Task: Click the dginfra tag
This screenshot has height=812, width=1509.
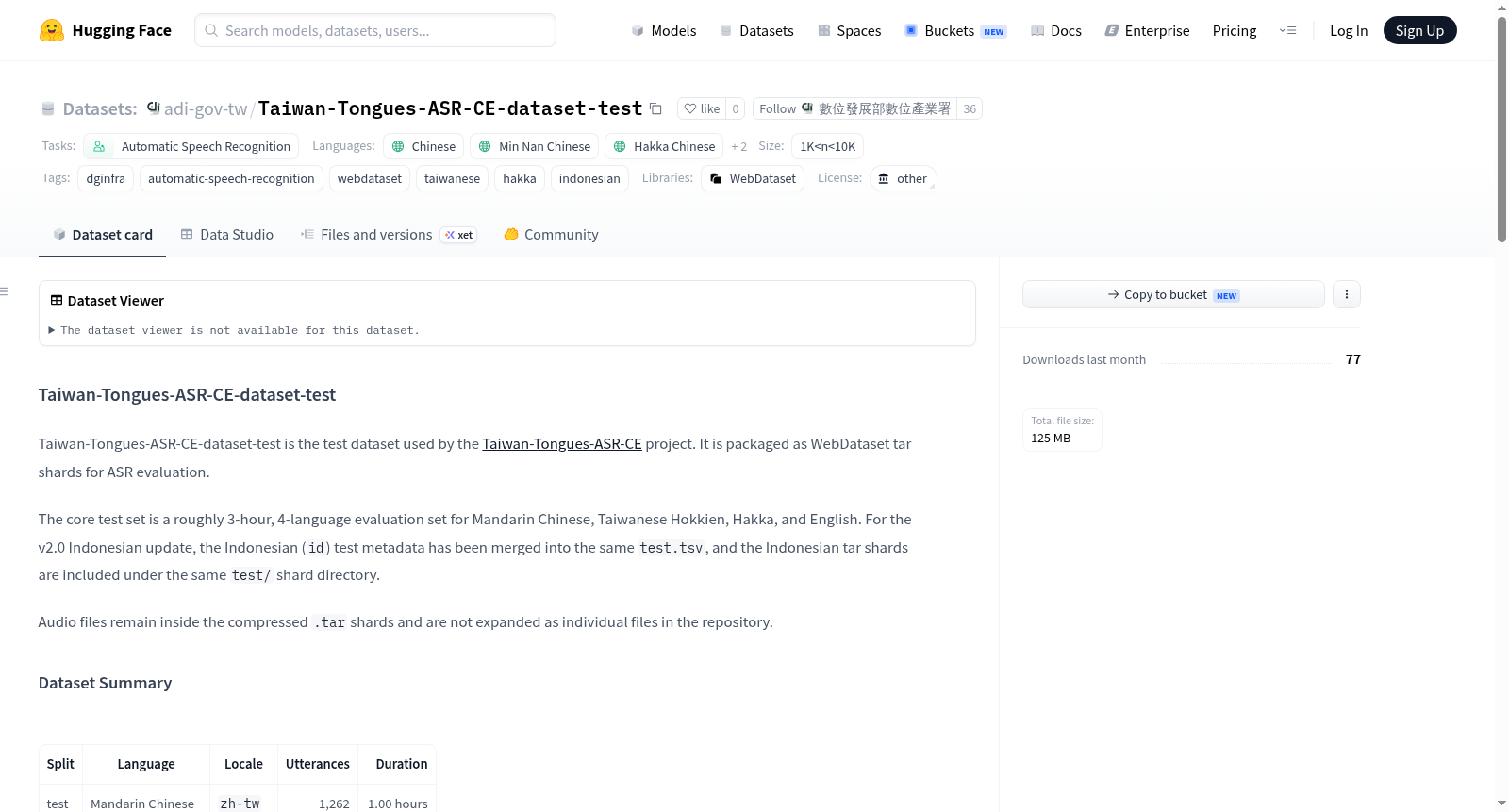Action: pyautogui.click(x=106, y=178)
